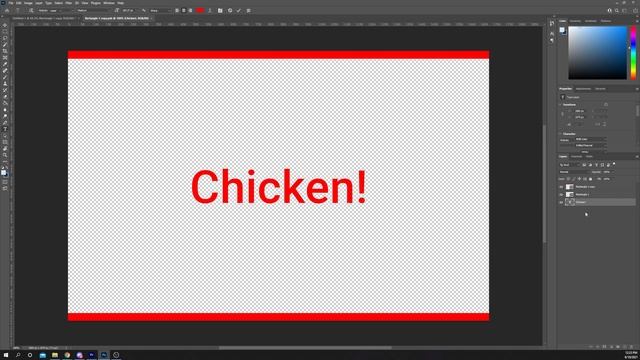Switch to the Adjustments tab
640x360 pixels.
583,89
